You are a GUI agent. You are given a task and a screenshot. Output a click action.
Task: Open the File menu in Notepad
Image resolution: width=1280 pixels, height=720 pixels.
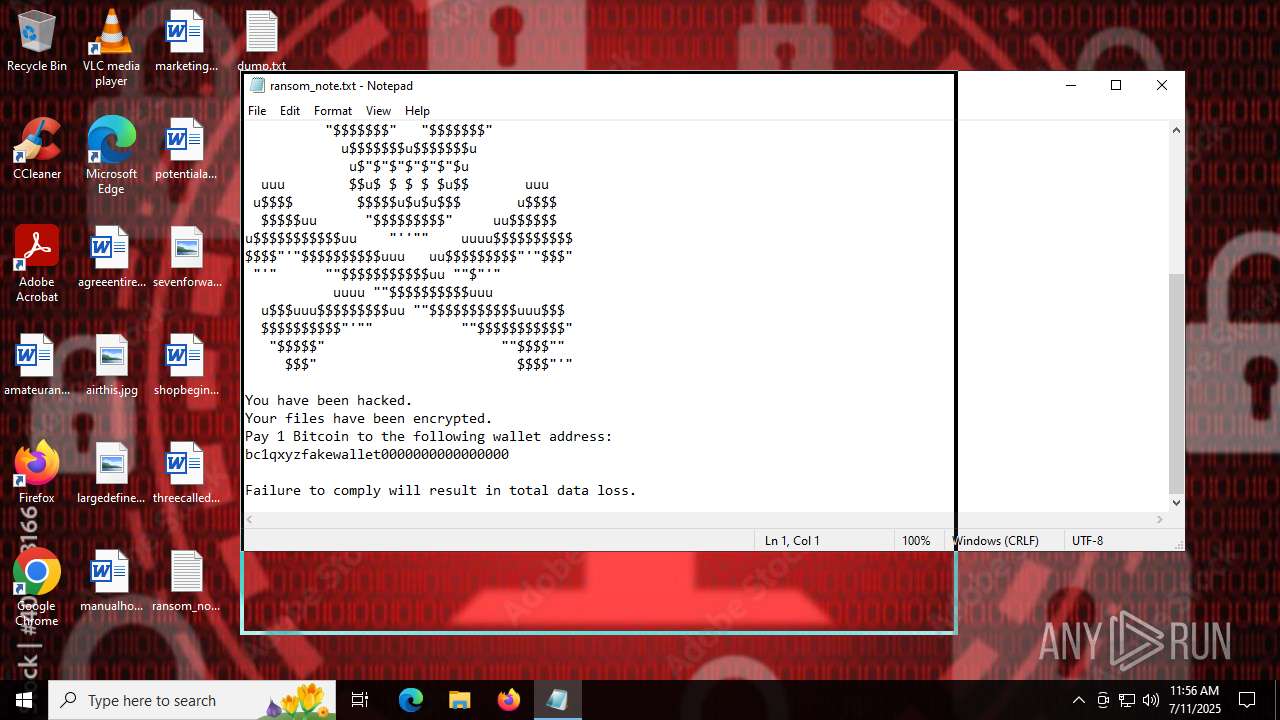tap(257, 111)
